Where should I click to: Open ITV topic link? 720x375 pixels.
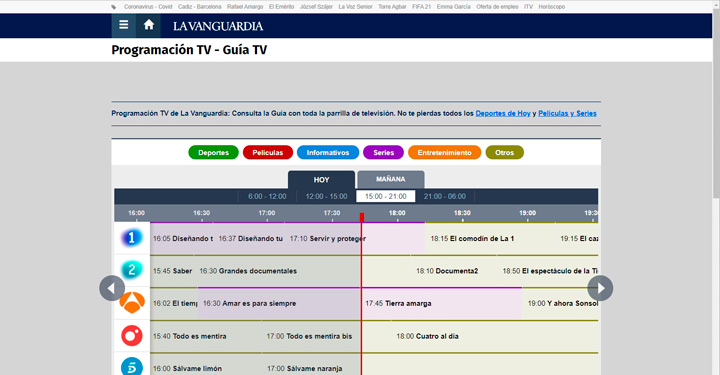tap(529, 7)
